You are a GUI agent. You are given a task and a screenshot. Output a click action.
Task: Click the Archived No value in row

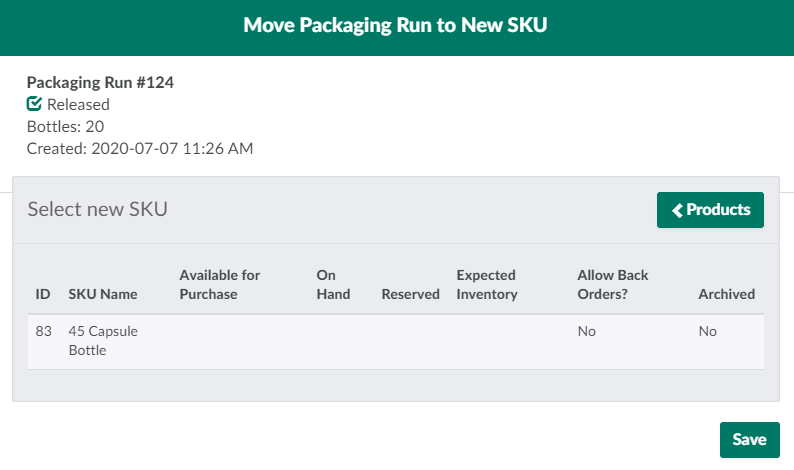707,331
